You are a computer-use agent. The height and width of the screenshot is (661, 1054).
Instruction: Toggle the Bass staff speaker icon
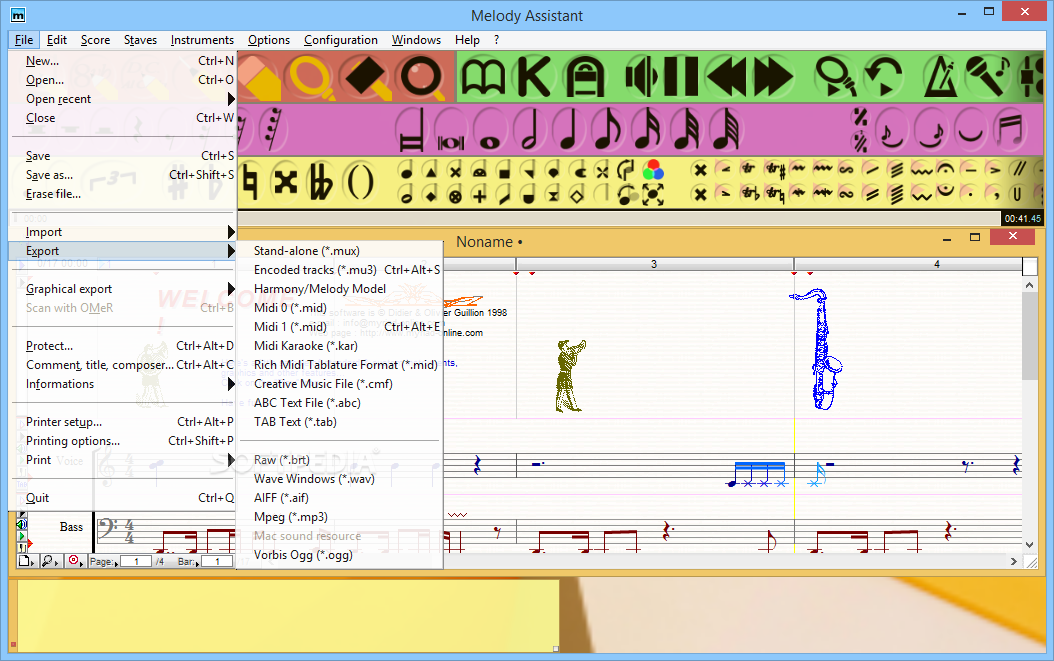click(x=22, y=524)
